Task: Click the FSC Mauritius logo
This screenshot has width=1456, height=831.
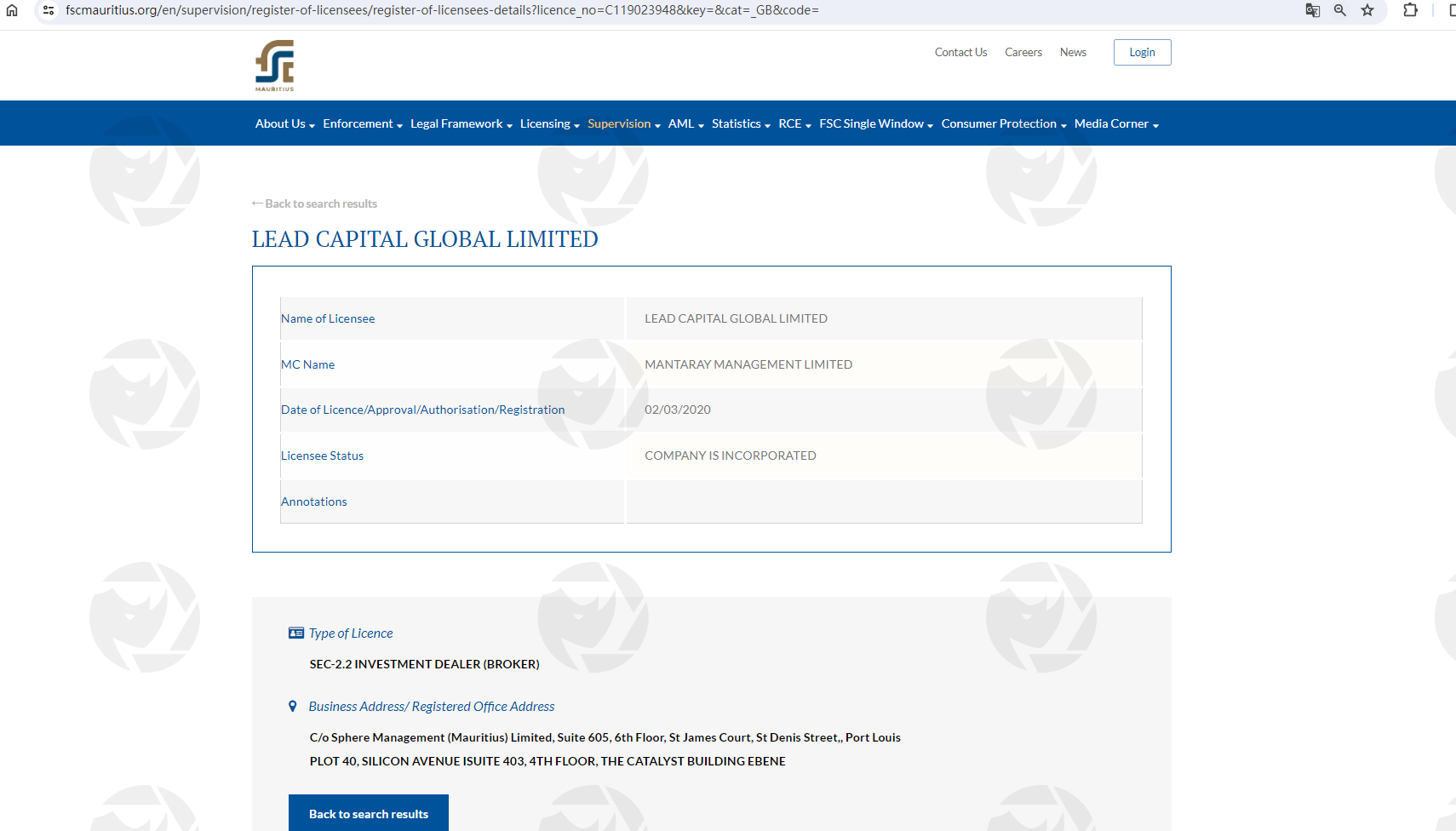Action: (274, 66)
